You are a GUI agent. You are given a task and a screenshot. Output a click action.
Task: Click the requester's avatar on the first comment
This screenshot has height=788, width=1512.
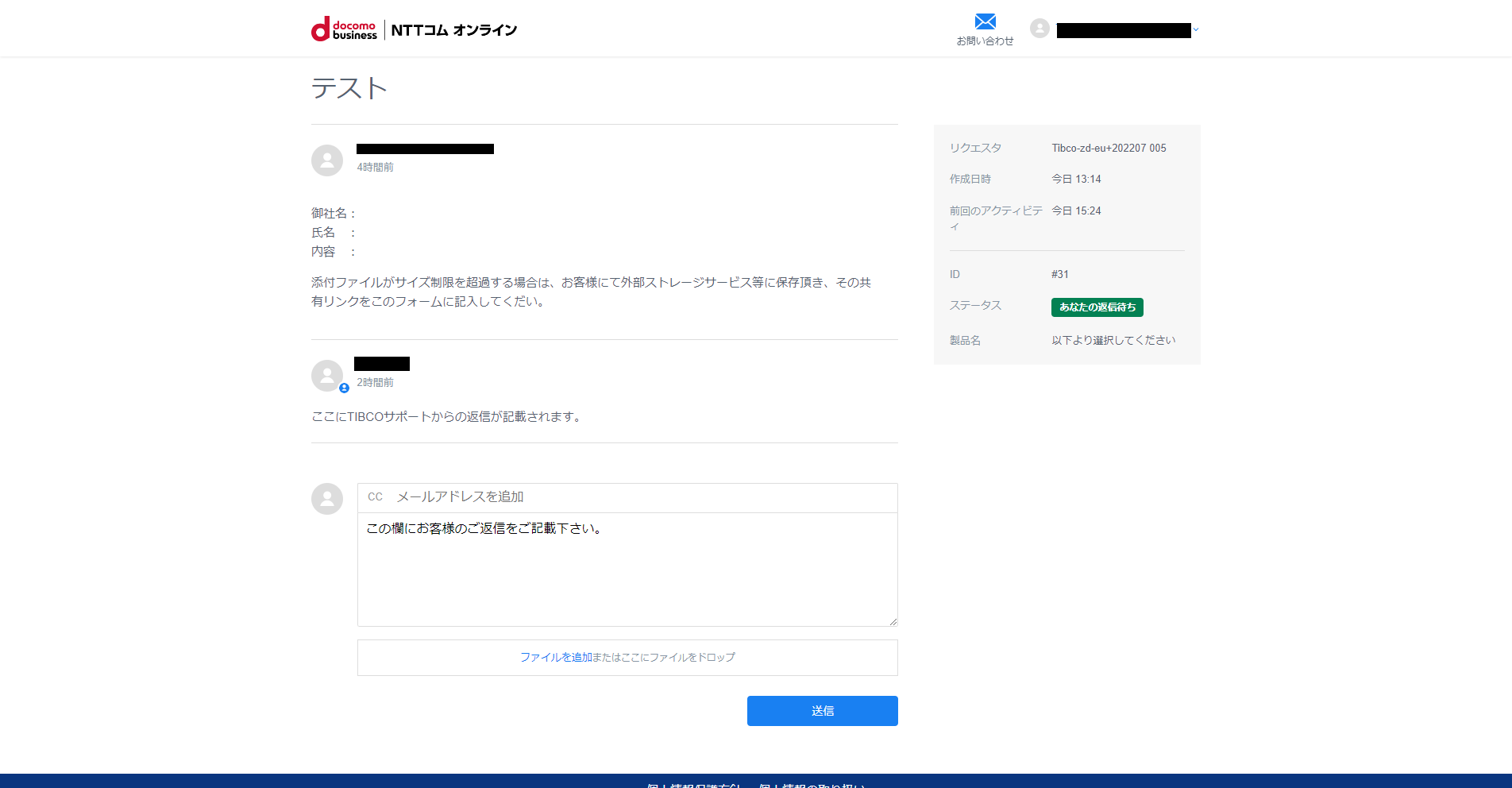pos(326,160)
